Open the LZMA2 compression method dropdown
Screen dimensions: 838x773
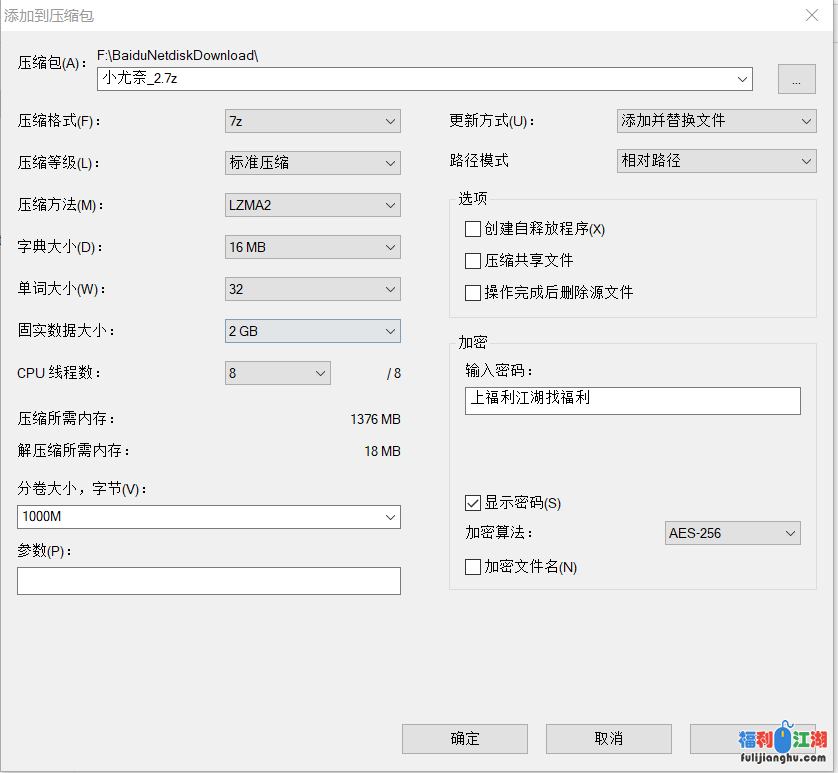click(x=312, y=205)
